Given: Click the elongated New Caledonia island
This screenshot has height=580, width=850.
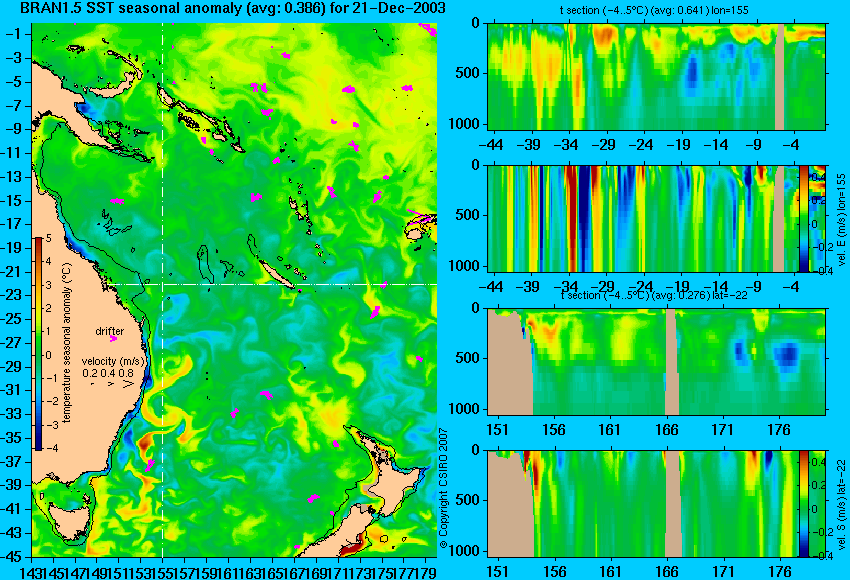Looking at the screenshot, I should [277, 275].
